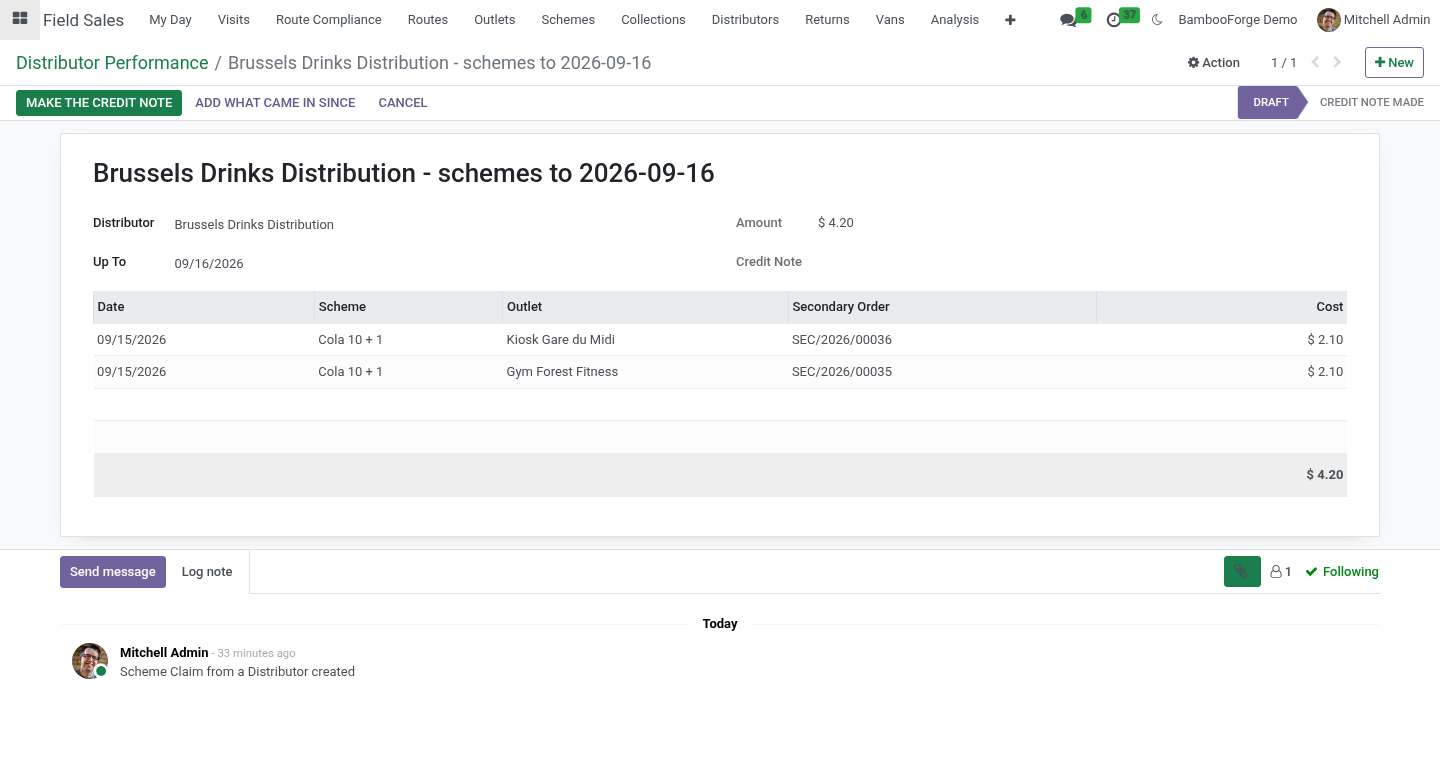Open the conversations chat icon
The image size is (1440, 760).
(1068, 20)
